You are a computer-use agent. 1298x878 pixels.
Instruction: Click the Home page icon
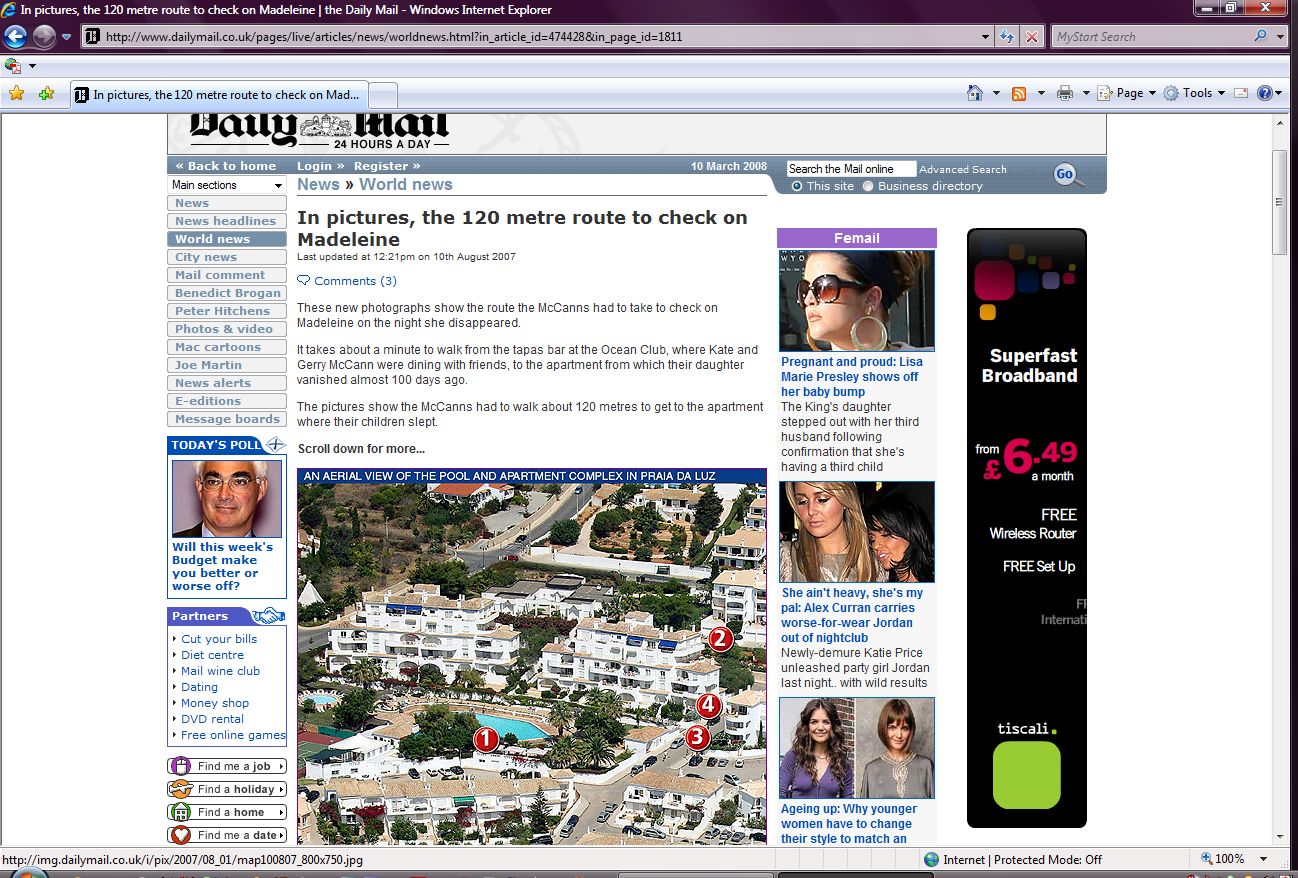[x=975, y=93]
